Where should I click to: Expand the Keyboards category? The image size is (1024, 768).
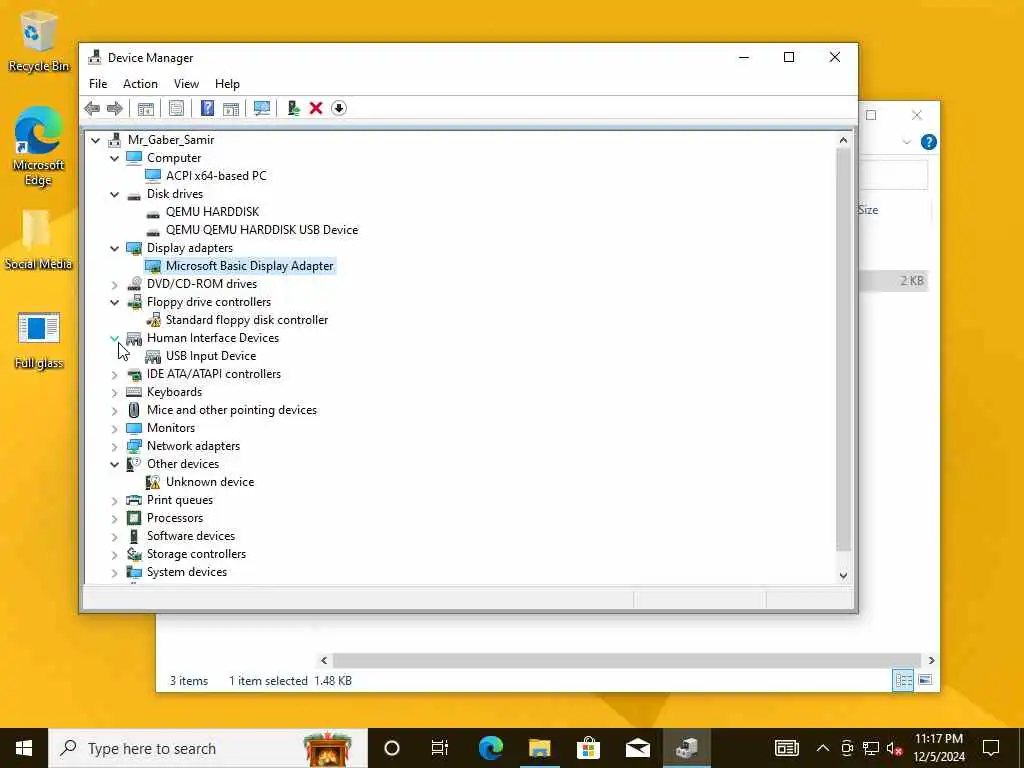pos(114,392)
